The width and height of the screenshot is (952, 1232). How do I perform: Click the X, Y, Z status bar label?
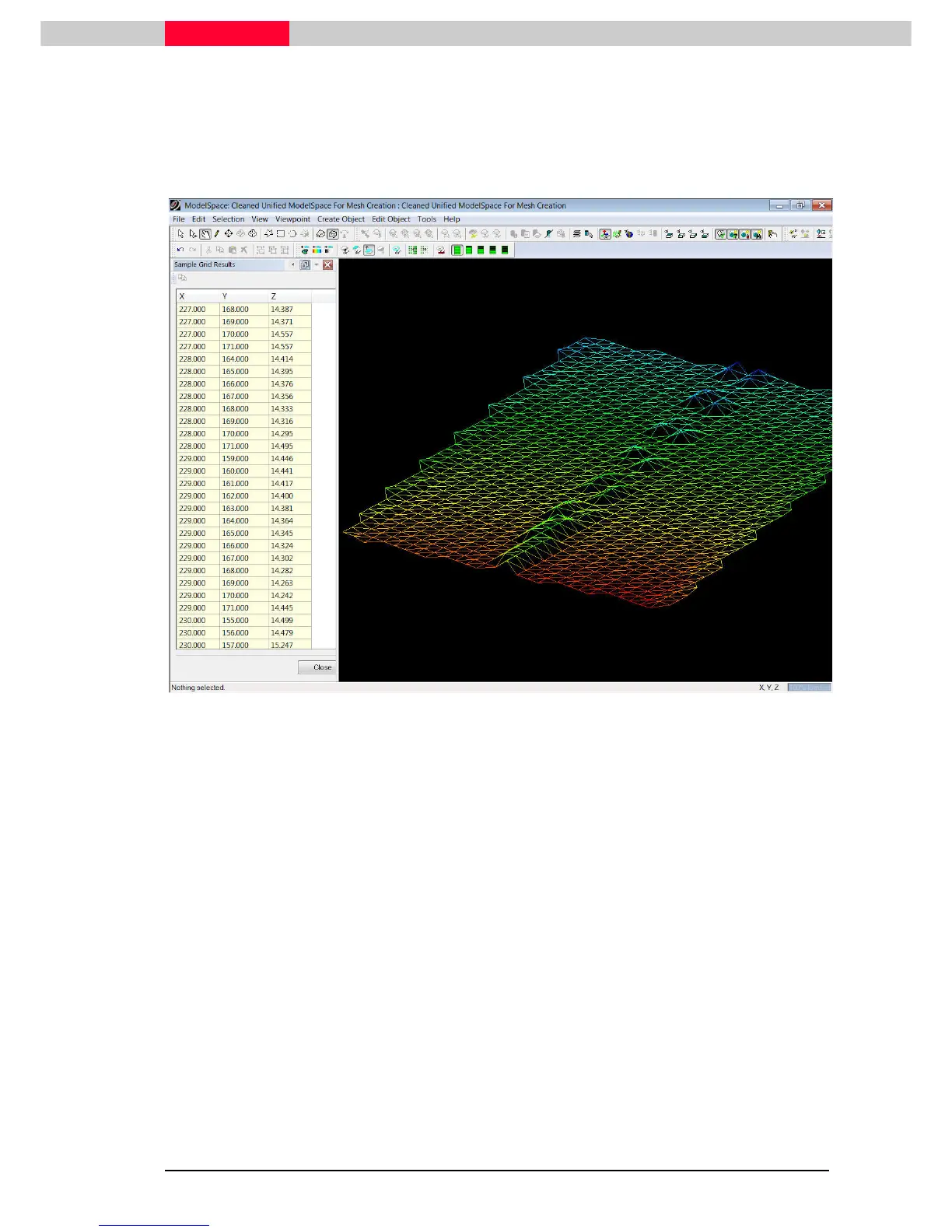pyautogui.click(x=768, y=688)
